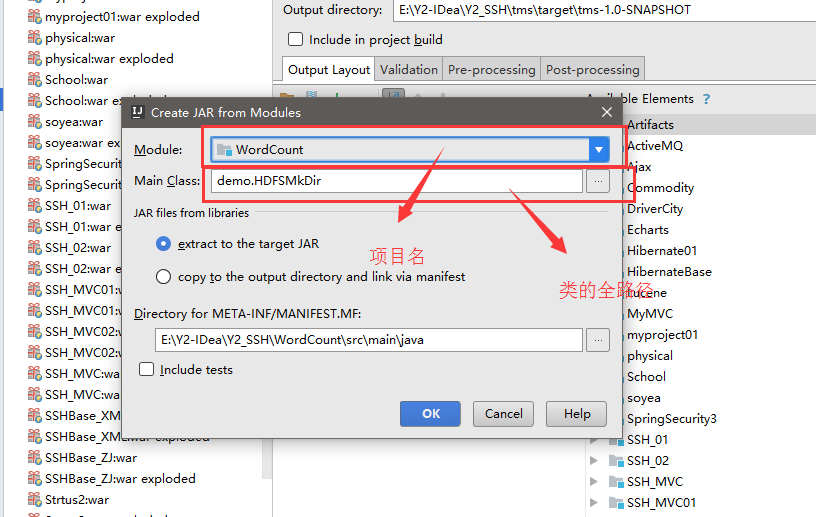Switch to the Output Layout tab
The image size is (816, 517).
[328, 70]
